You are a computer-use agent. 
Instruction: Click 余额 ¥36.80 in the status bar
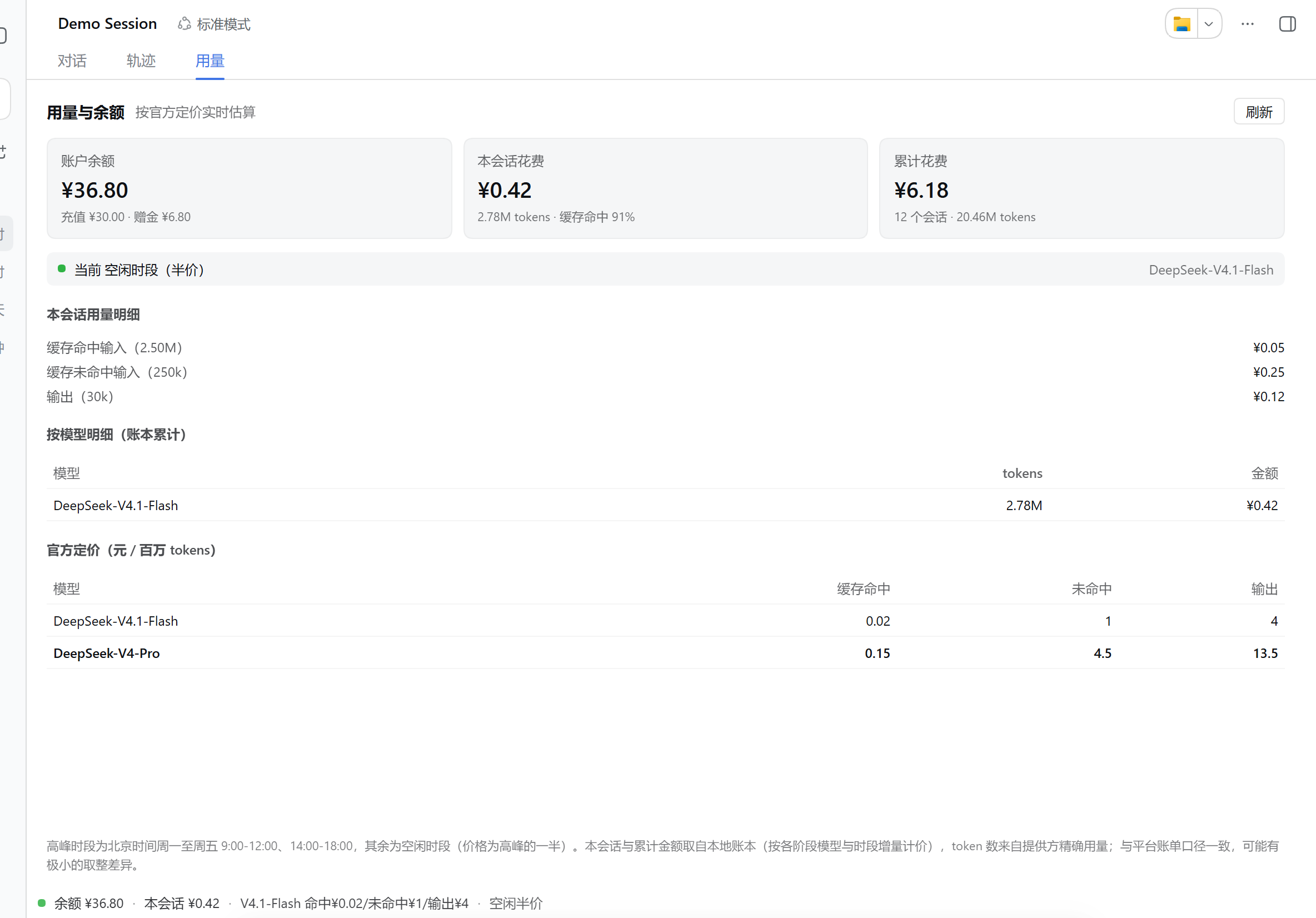pyautogui.click(x=88, y=904)
